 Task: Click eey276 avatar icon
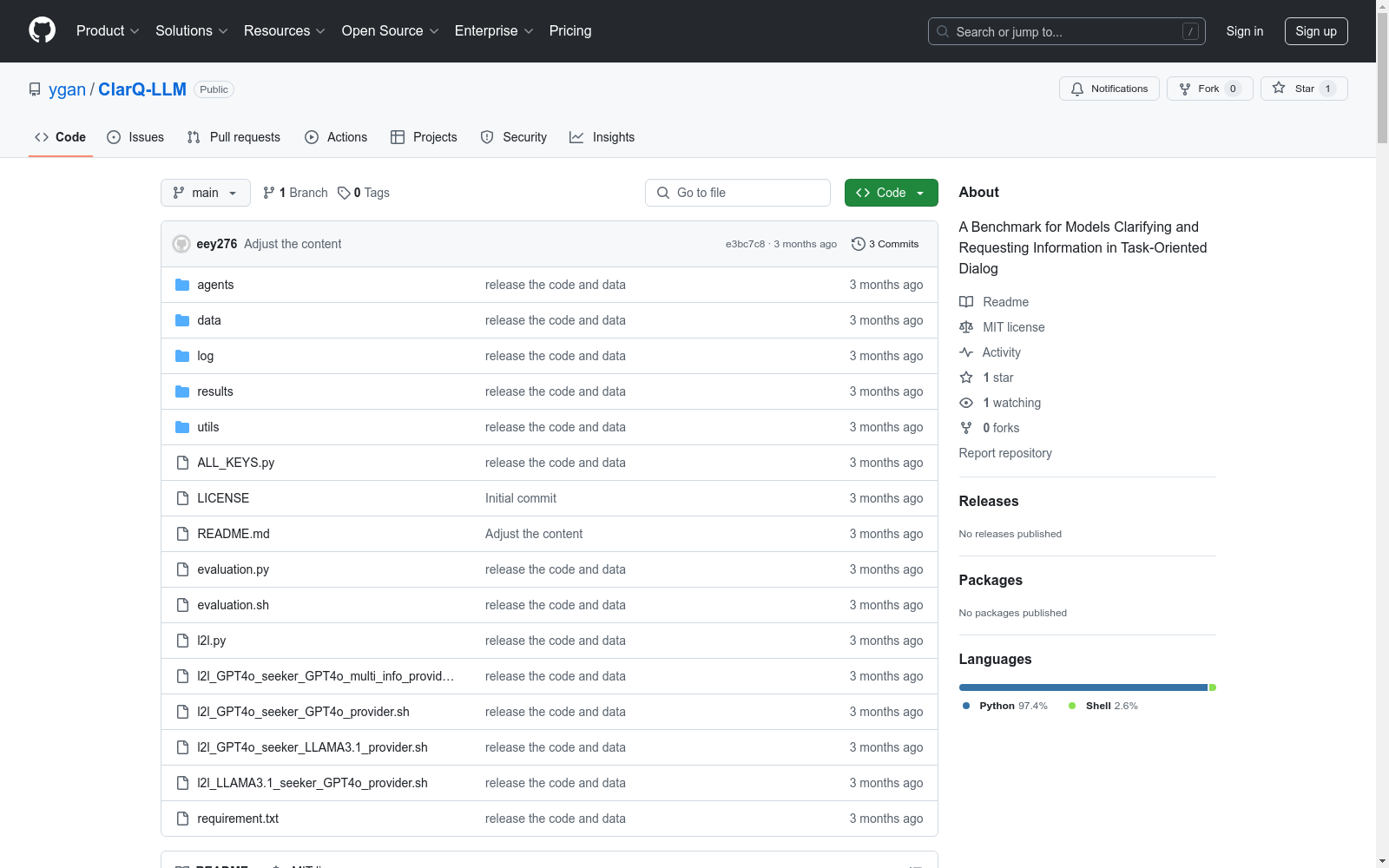pyautogui.click(x=181, y=244)
